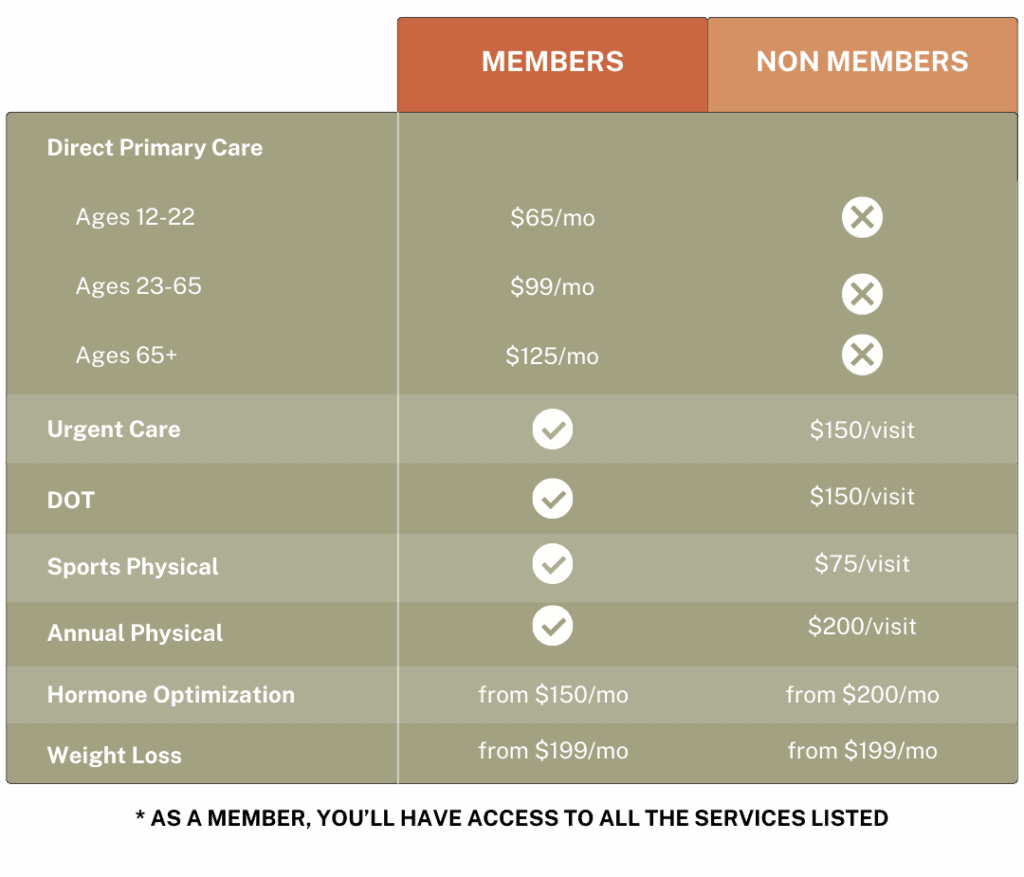
Task: Click the Weight Loss row label
Action: 114,756
